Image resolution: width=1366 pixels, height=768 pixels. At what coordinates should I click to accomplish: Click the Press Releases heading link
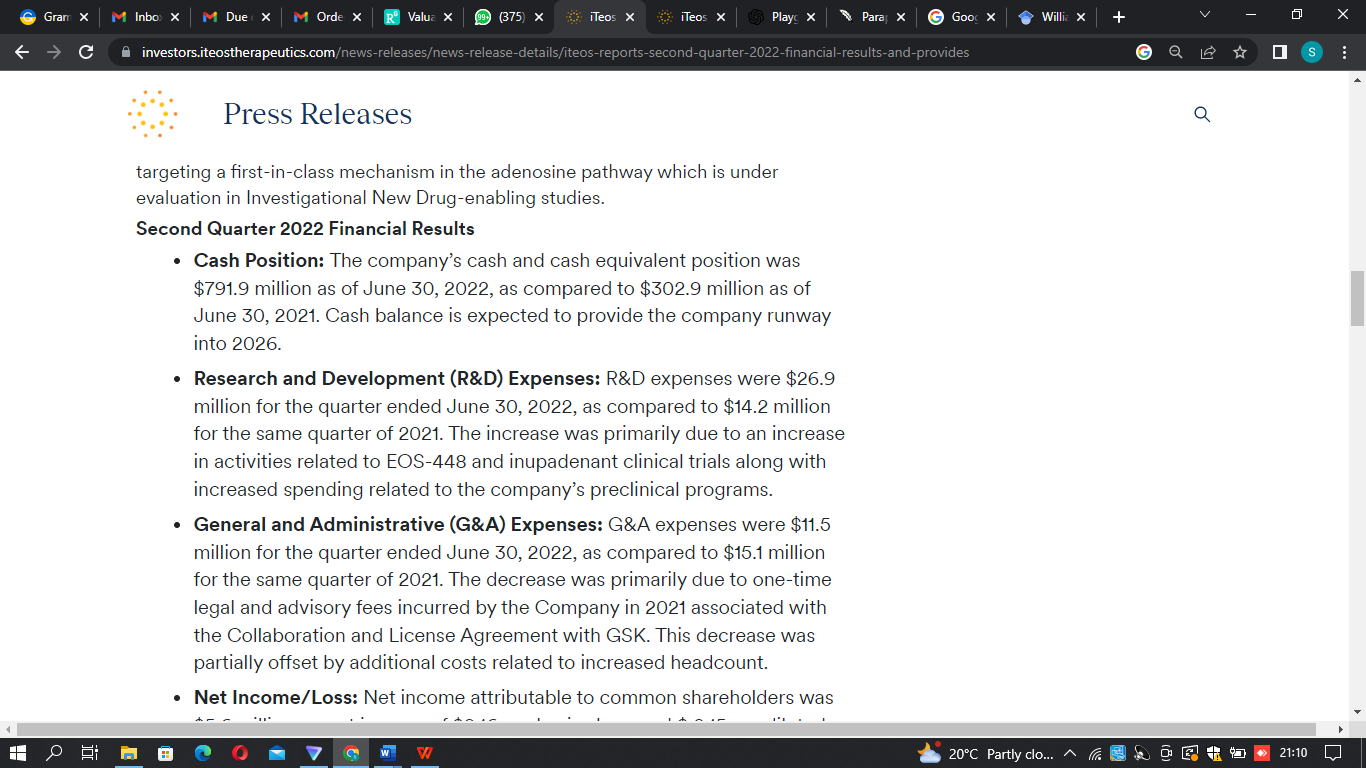(317, 114)
